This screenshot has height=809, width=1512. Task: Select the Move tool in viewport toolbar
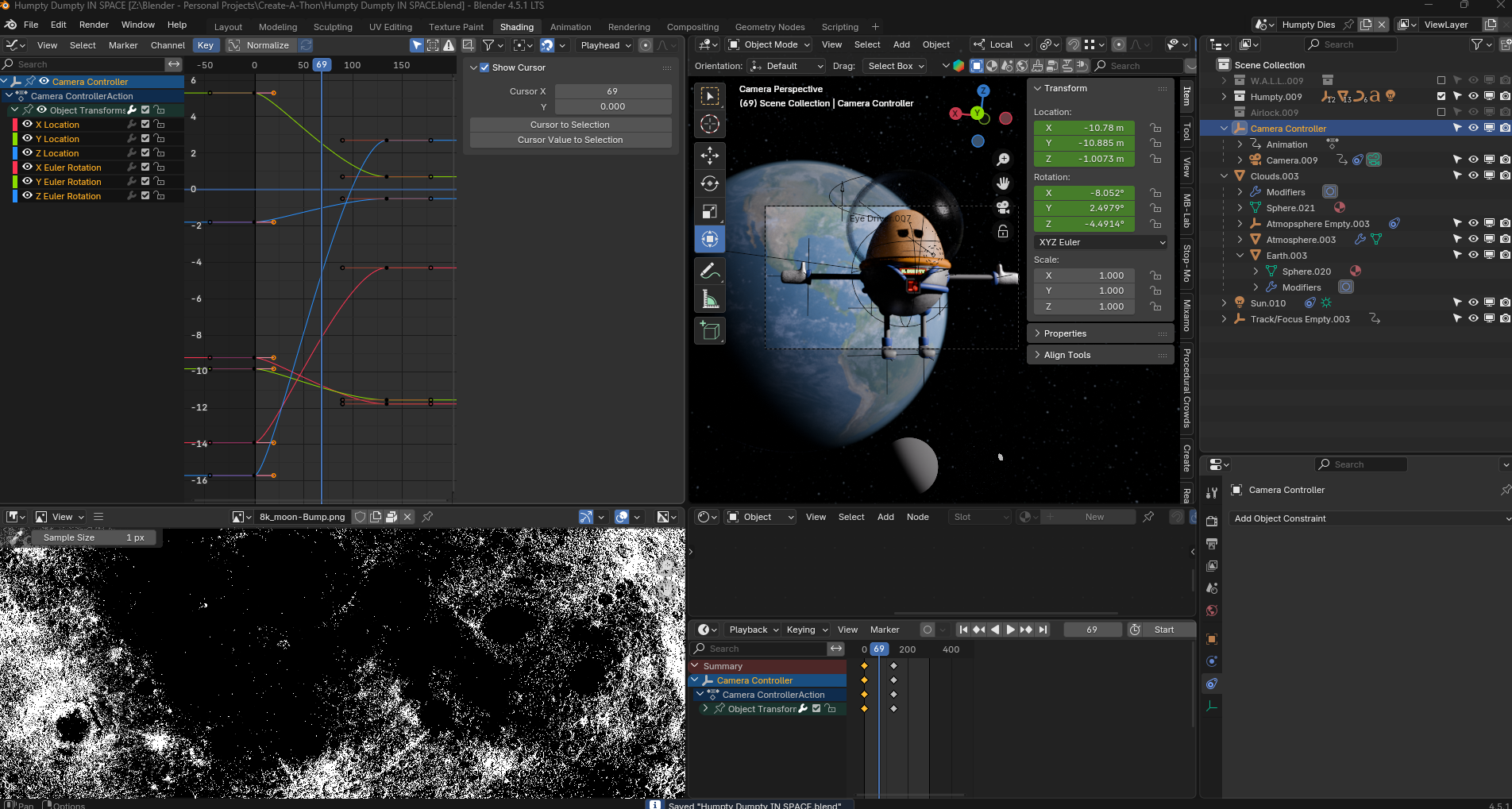point(710,156)
